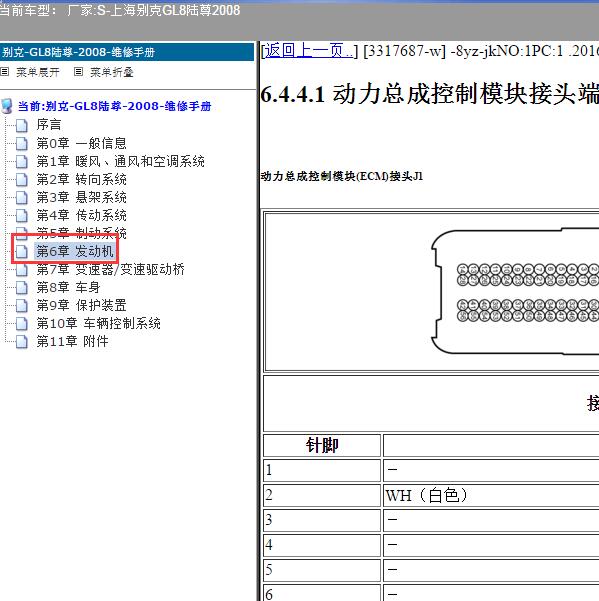This screenshot has height=601, width=599.
Task: Click the ECM connector J1 diagram
Action: pos(515,292)
